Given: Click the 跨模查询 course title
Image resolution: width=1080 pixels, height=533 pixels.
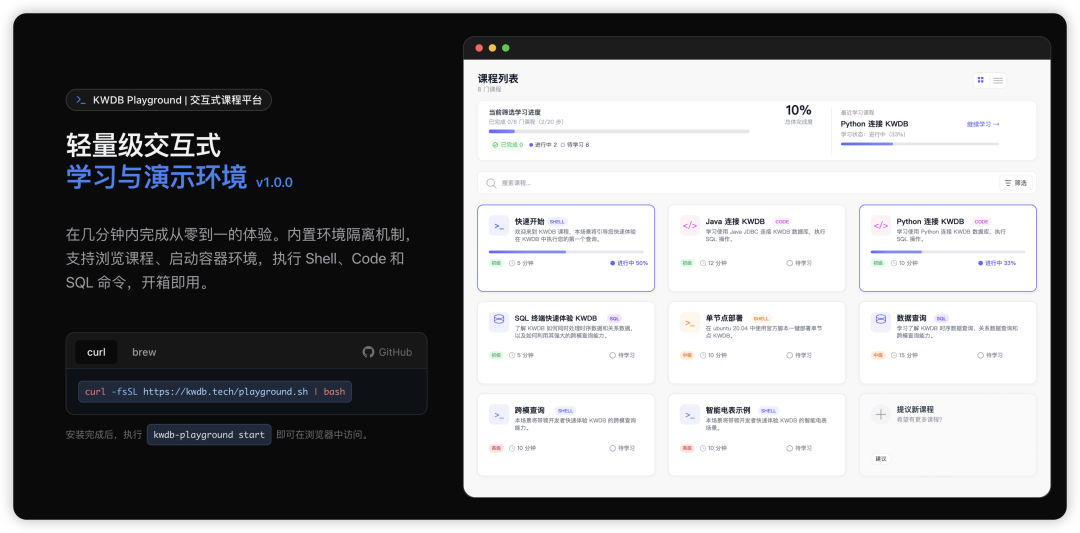Looking at the screenshot, I should pyautogui.click(x=530, y=410).
